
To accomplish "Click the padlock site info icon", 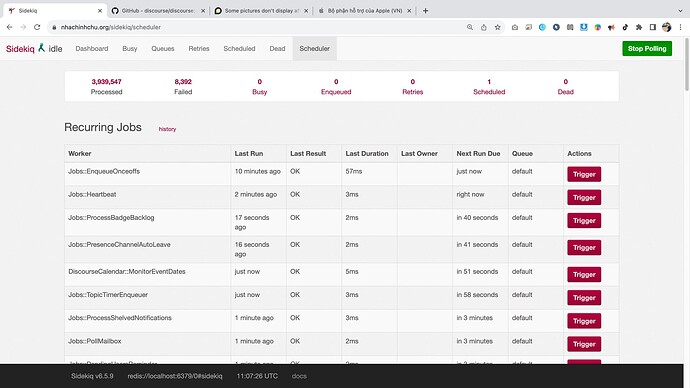I will (54, 27).
